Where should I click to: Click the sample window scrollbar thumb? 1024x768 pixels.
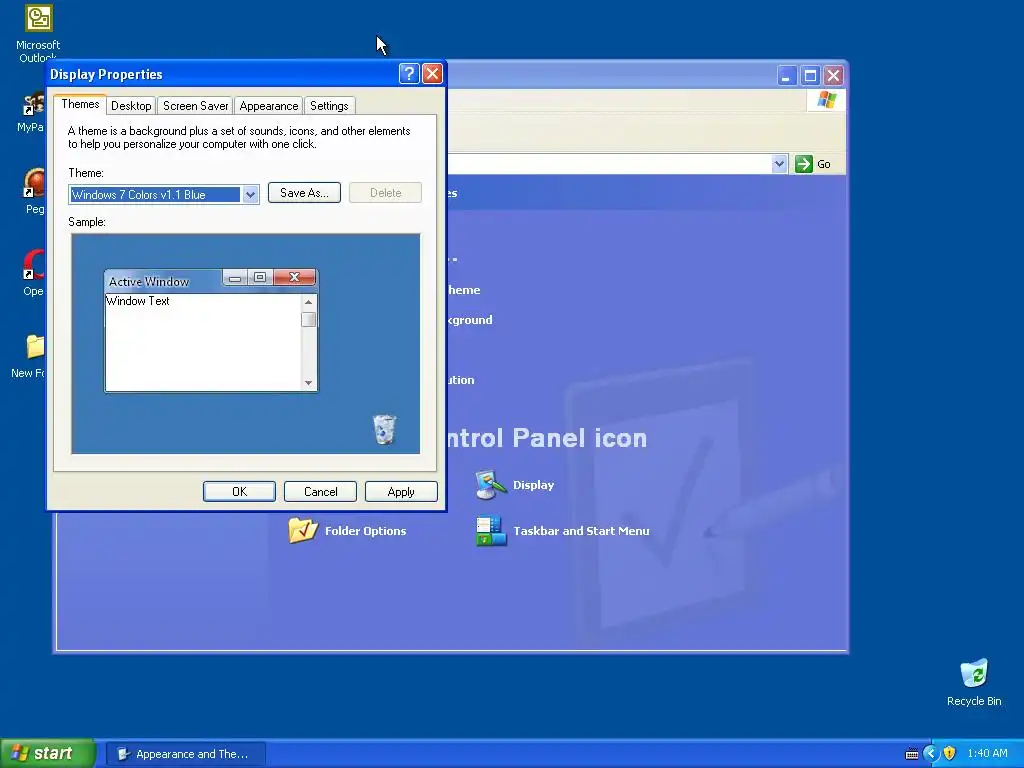pos(308,319)
